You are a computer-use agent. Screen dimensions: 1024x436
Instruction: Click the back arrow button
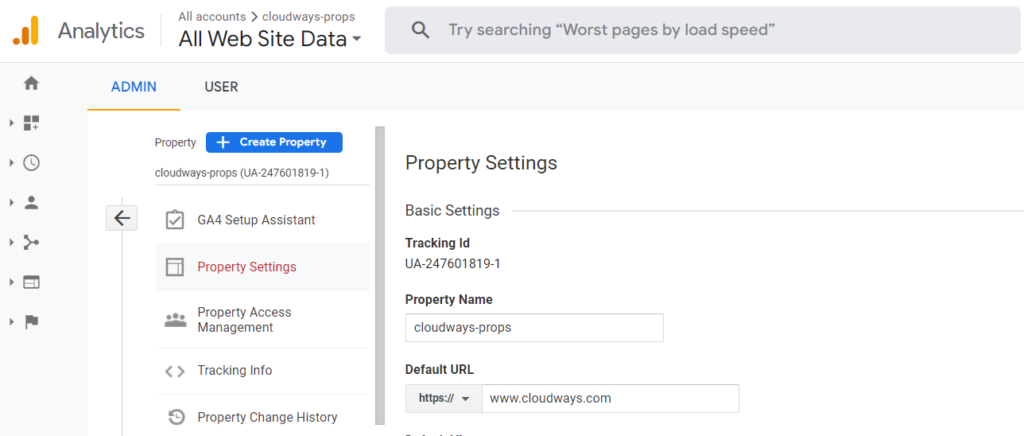(122, 218)
